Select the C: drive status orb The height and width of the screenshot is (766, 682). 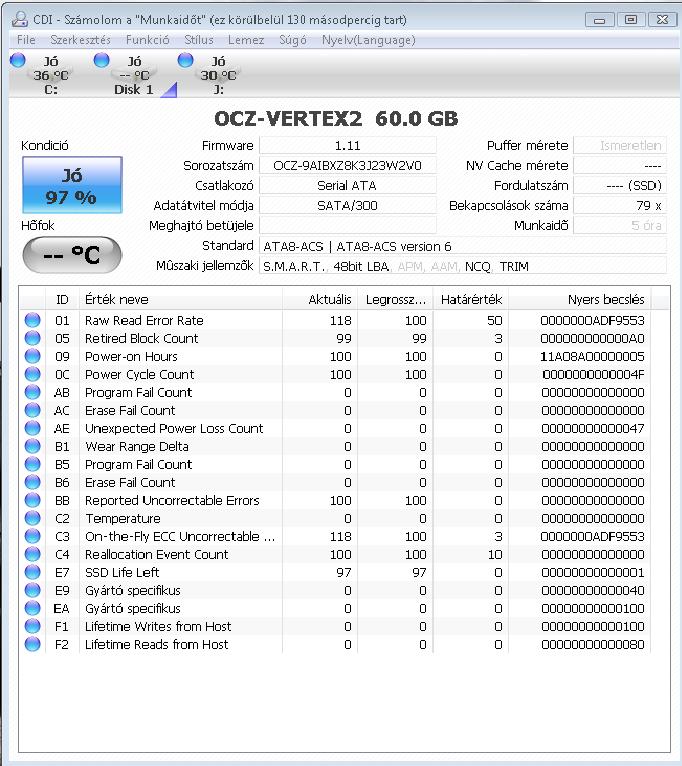[x=18, y=60]
